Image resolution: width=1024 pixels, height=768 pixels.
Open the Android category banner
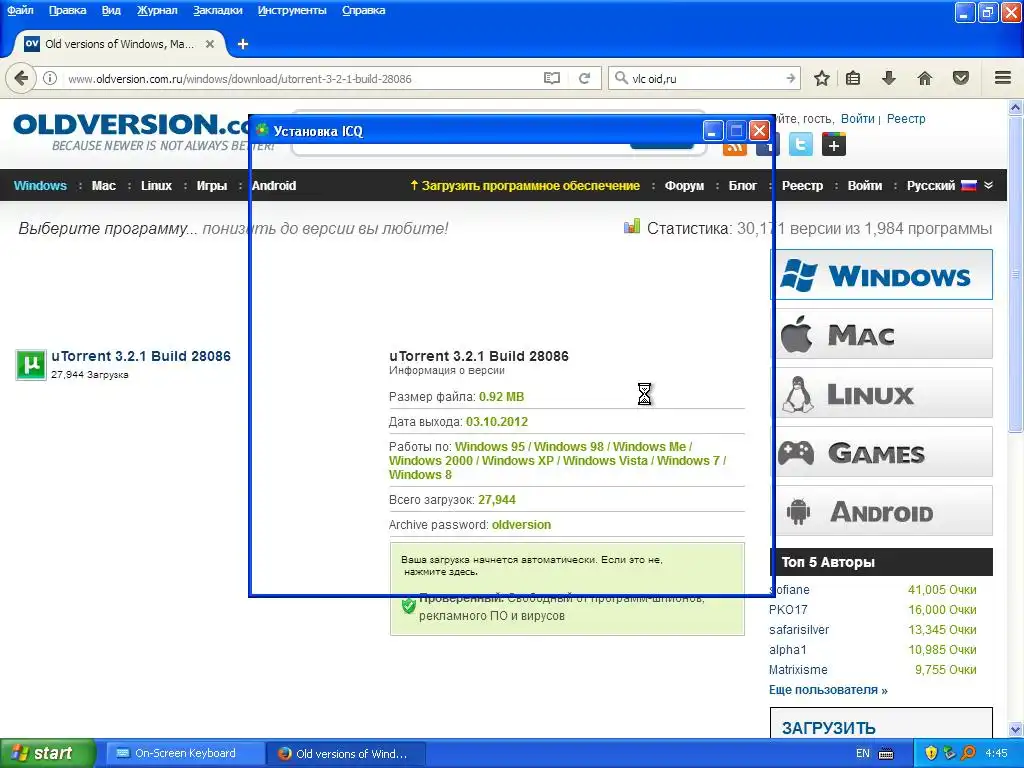point(882,511)
